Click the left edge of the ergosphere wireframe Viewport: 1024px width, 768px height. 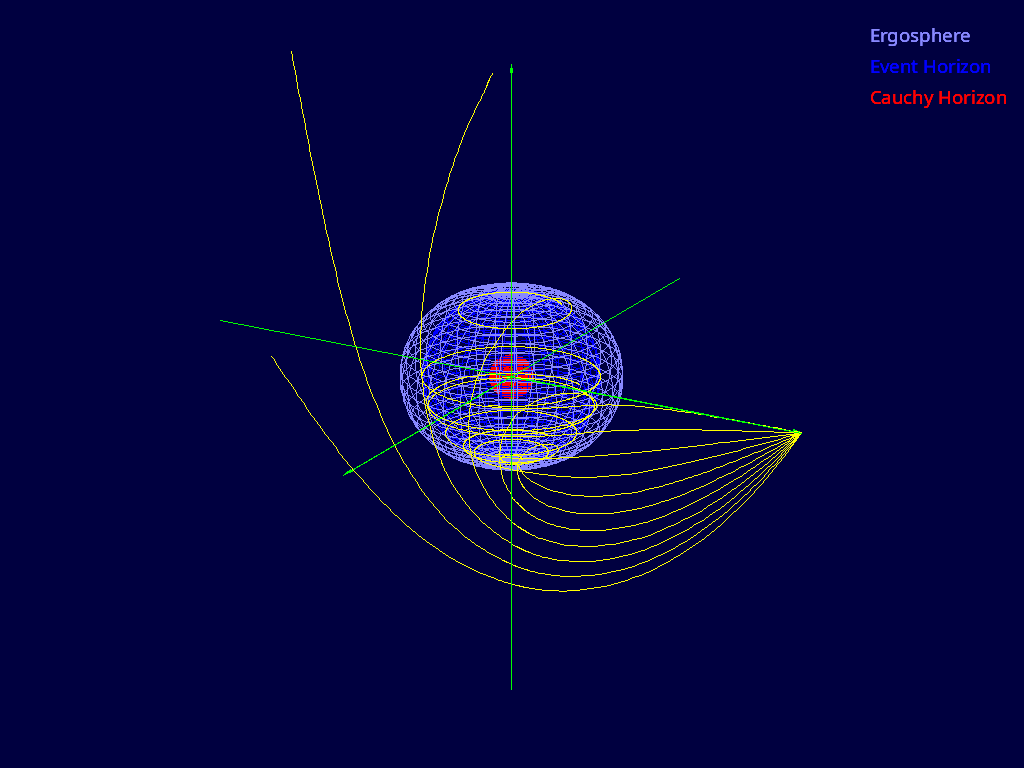click(x=402, y=375)
